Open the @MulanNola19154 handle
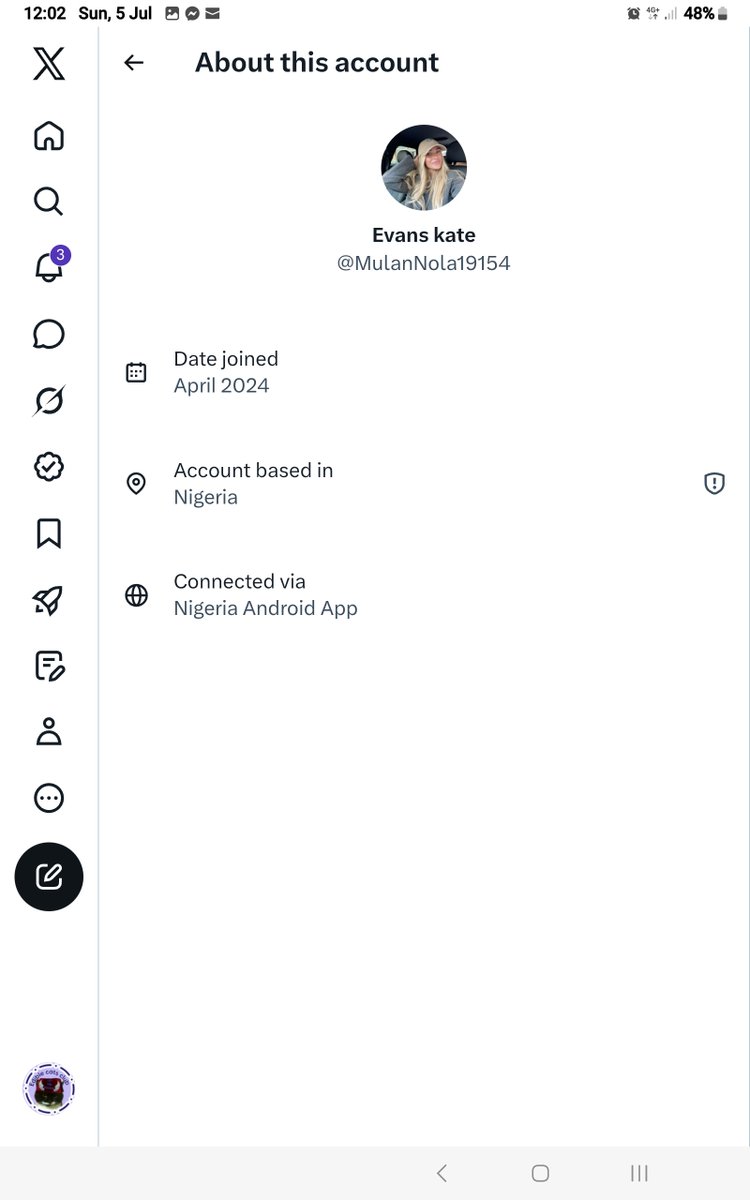 click(x=424, y=264)
